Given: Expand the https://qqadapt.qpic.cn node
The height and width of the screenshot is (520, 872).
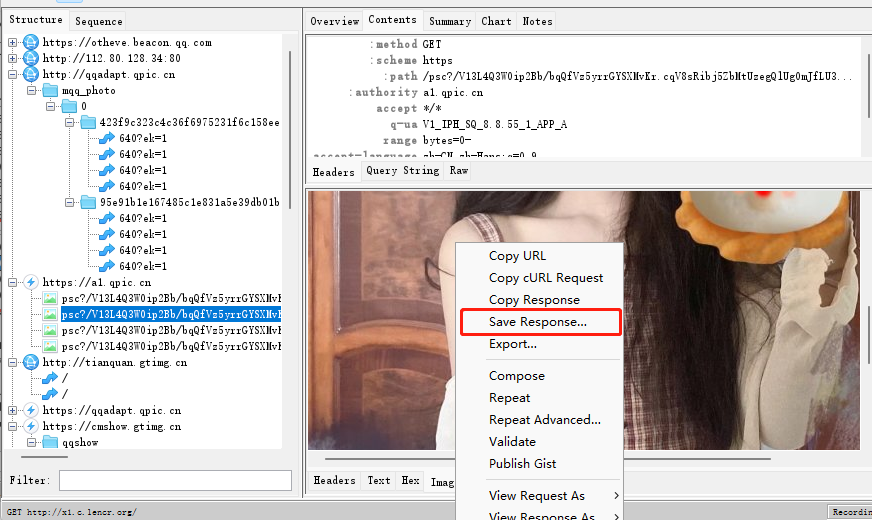Looking at the screenshot, I should tap(13, 410).
